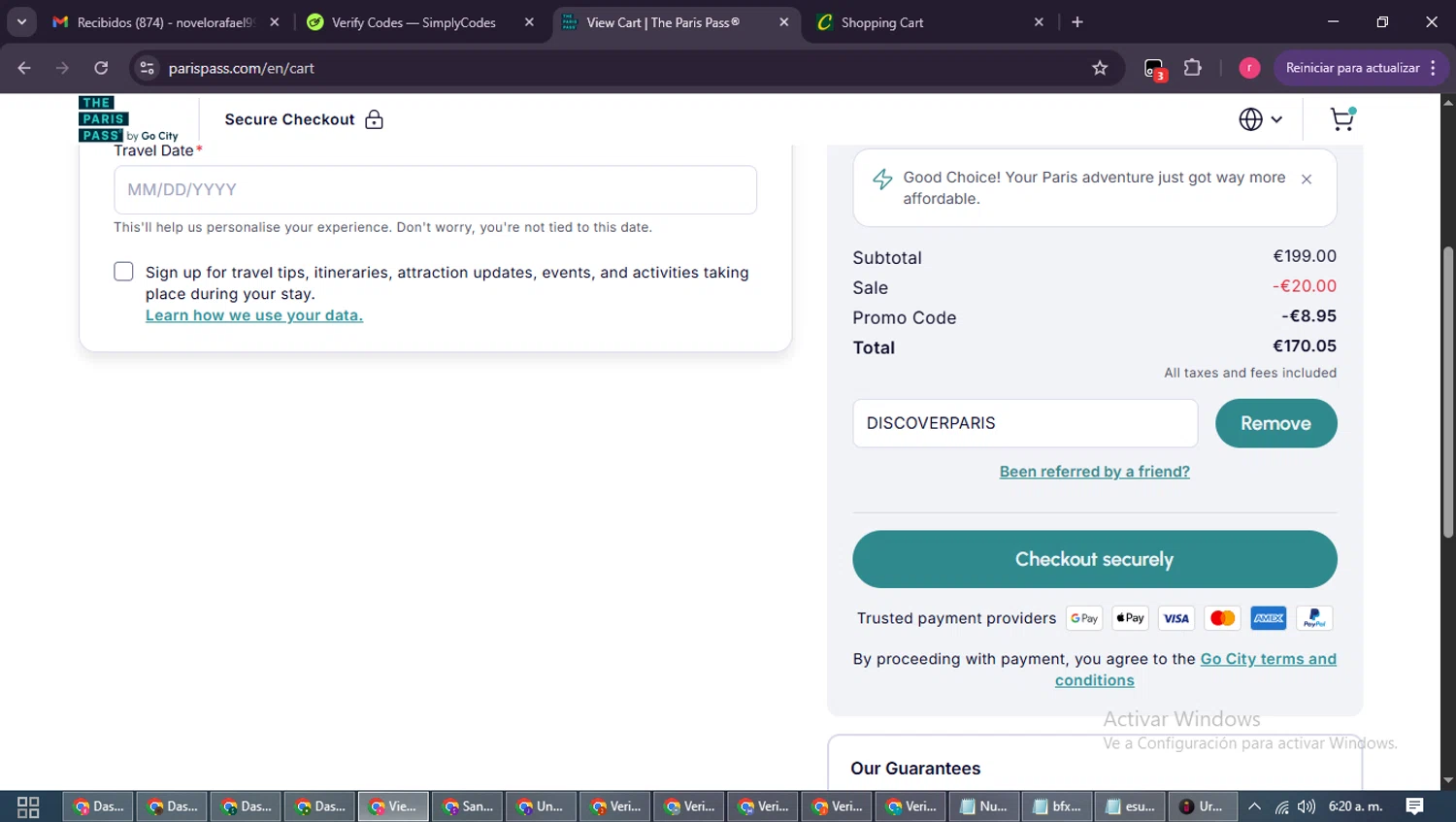Click the Sale discount -€20.00

1305,286
